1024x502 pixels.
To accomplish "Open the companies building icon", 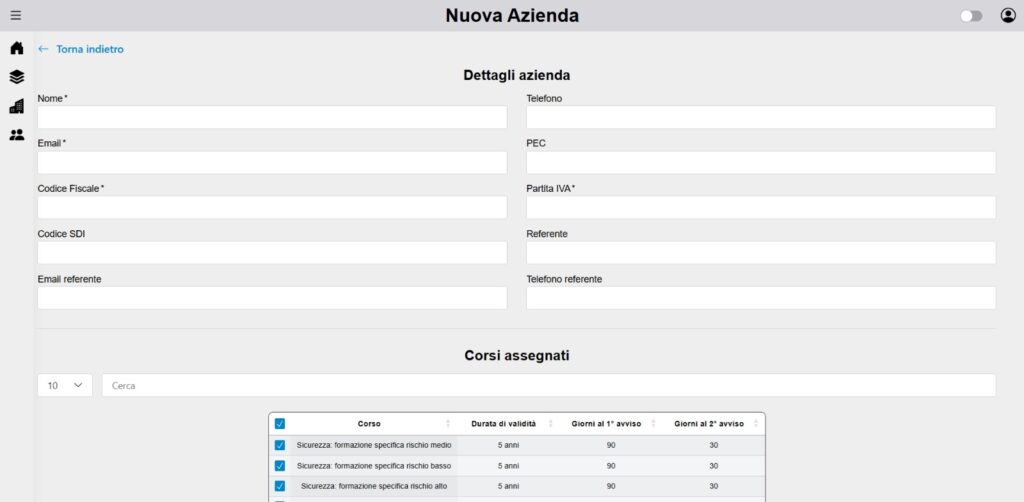I will coord(16,106).
